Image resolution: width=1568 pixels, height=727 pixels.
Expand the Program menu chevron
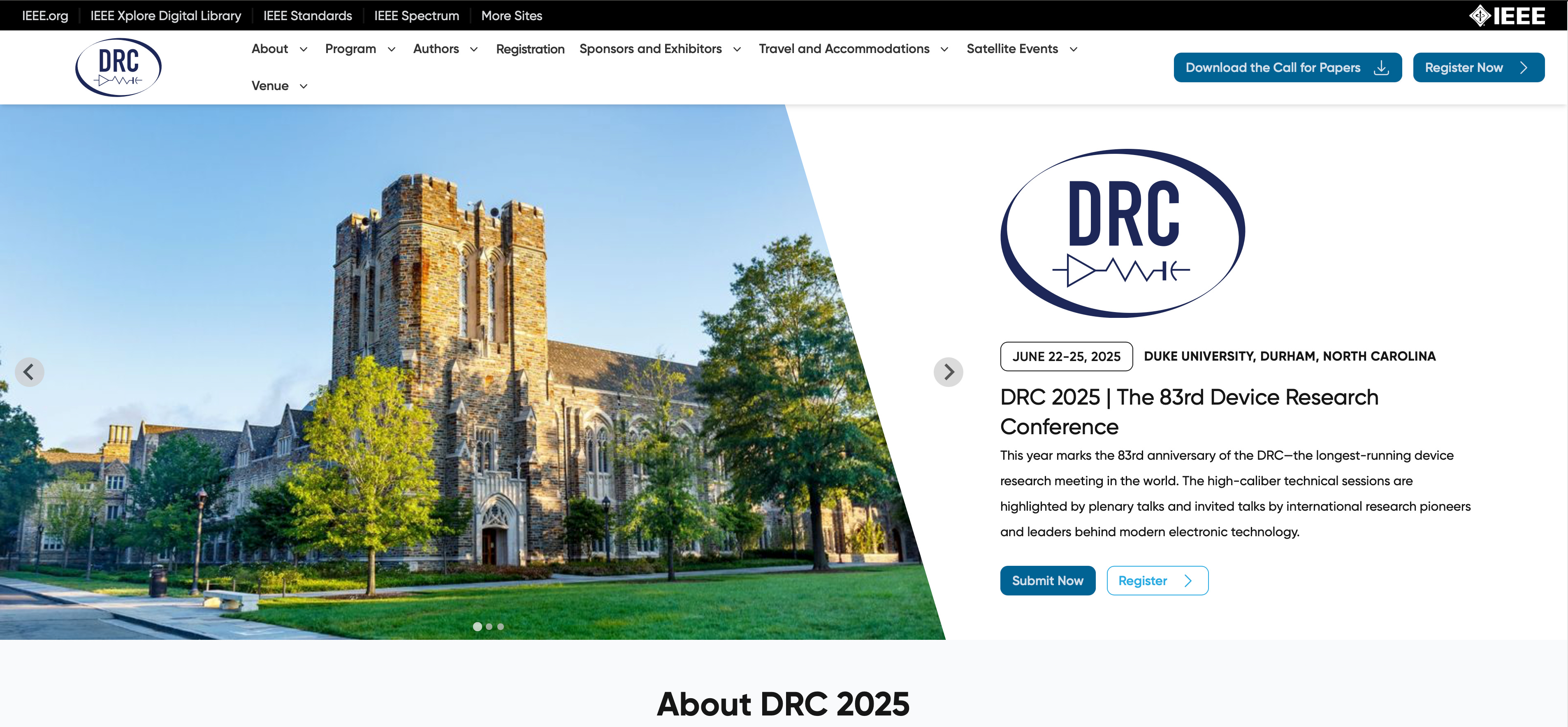(392, 49)
